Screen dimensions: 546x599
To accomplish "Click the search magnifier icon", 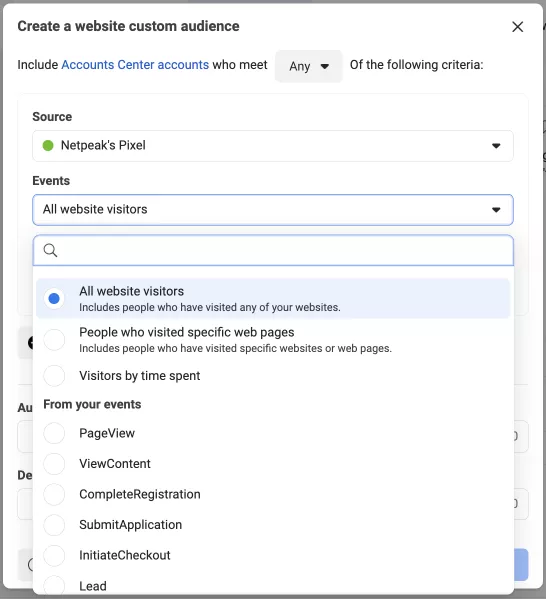I will tap(50, 251).
